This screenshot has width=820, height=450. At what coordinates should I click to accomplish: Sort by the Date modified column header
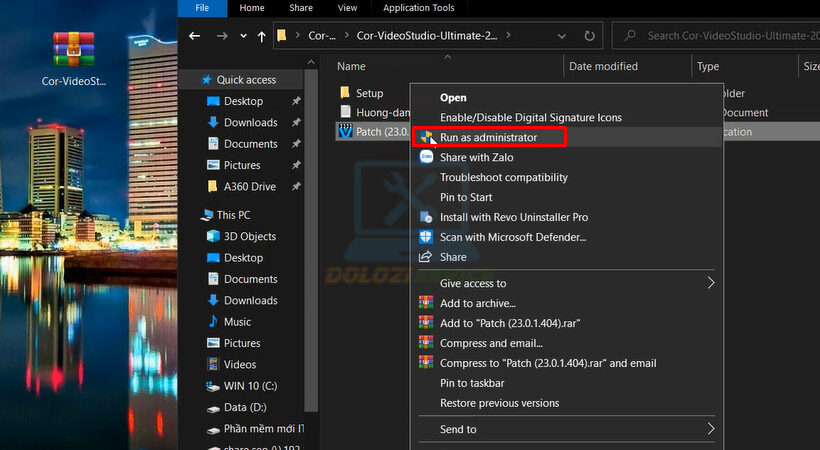tap(603, 66)
